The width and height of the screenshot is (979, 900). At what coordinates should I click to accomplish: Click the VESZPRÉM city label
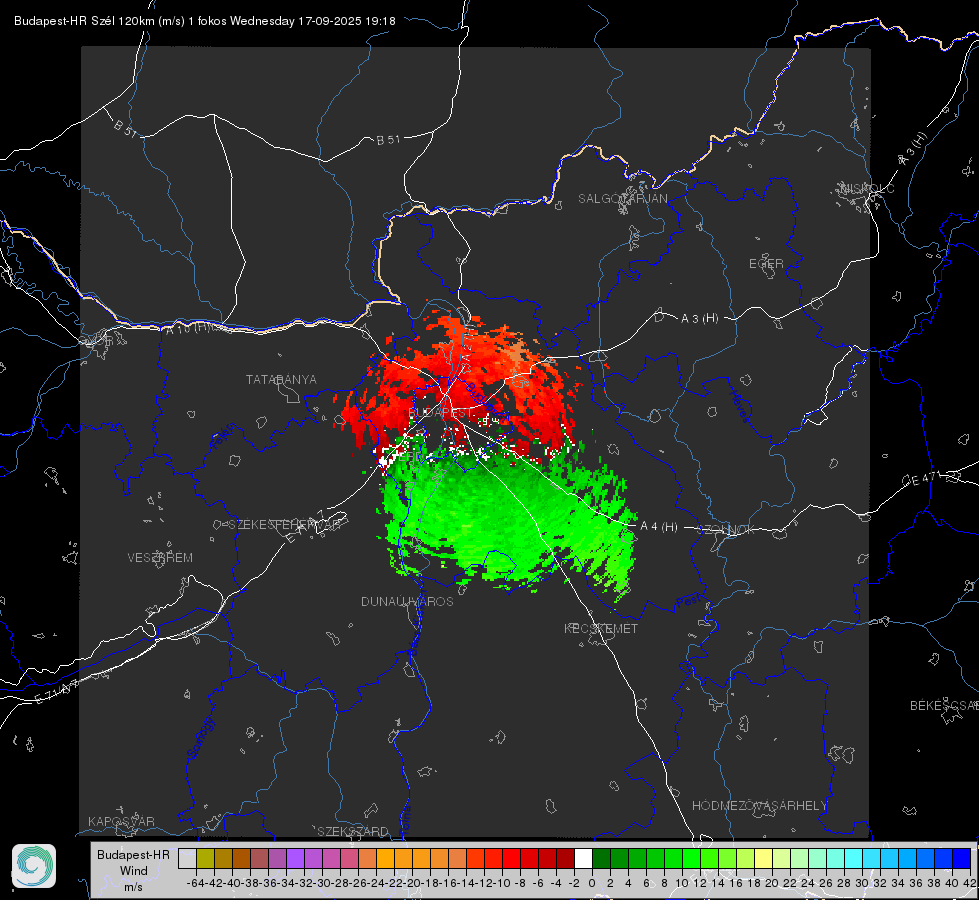pyautogui.click(x=160, y=558)
